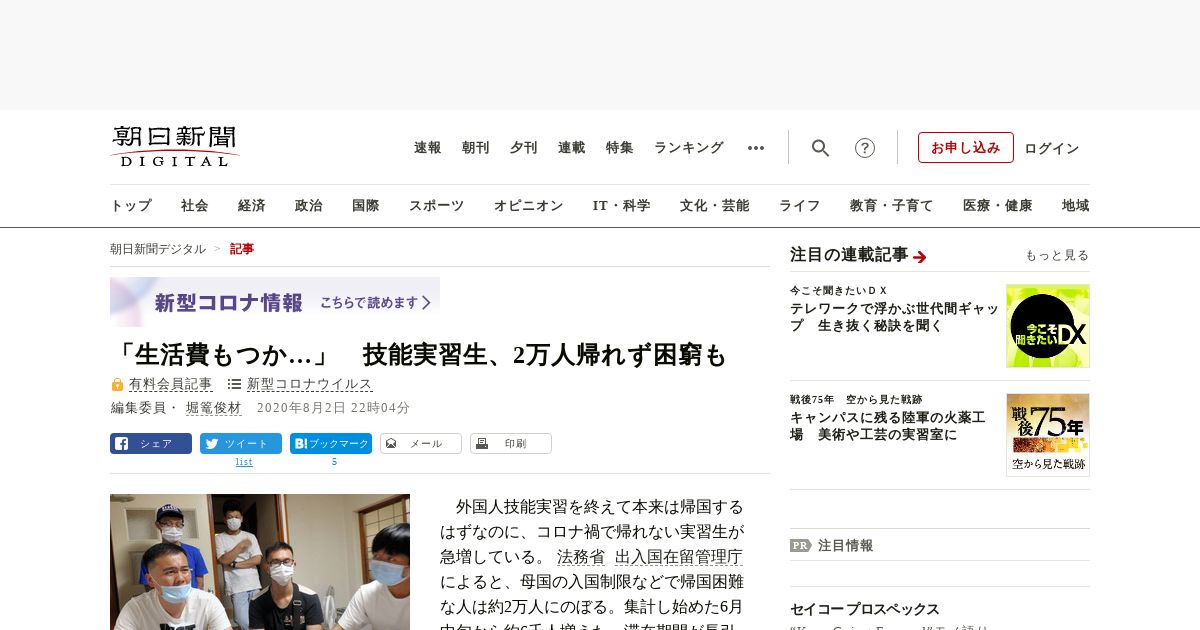Image resolution: width=1200 pixels, height=630 pixels.
Task: Open the 法務省 link in the article
Action: coord(581,557)
